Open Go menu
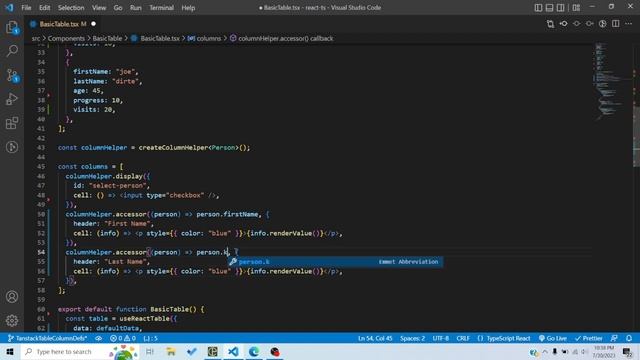The height and width of the screenshot is (360, 640). click(x=118, y=7)
